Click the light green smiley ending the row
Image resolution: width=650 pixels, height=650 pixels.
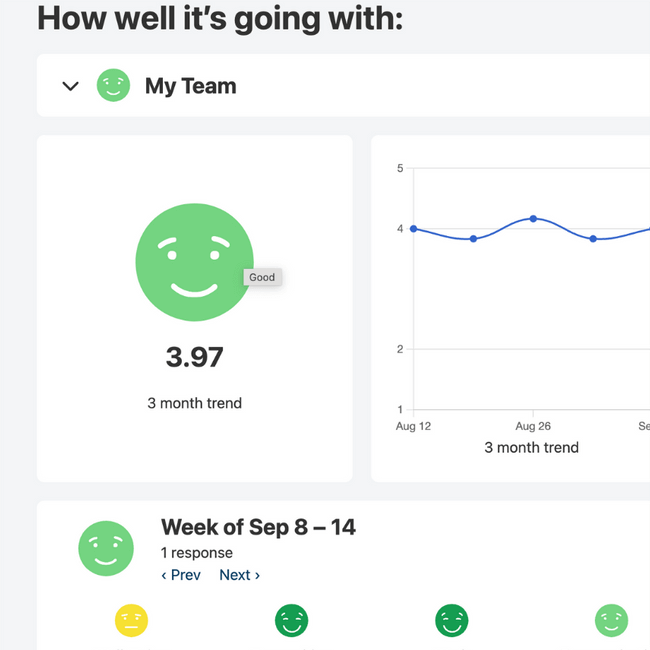611,621
